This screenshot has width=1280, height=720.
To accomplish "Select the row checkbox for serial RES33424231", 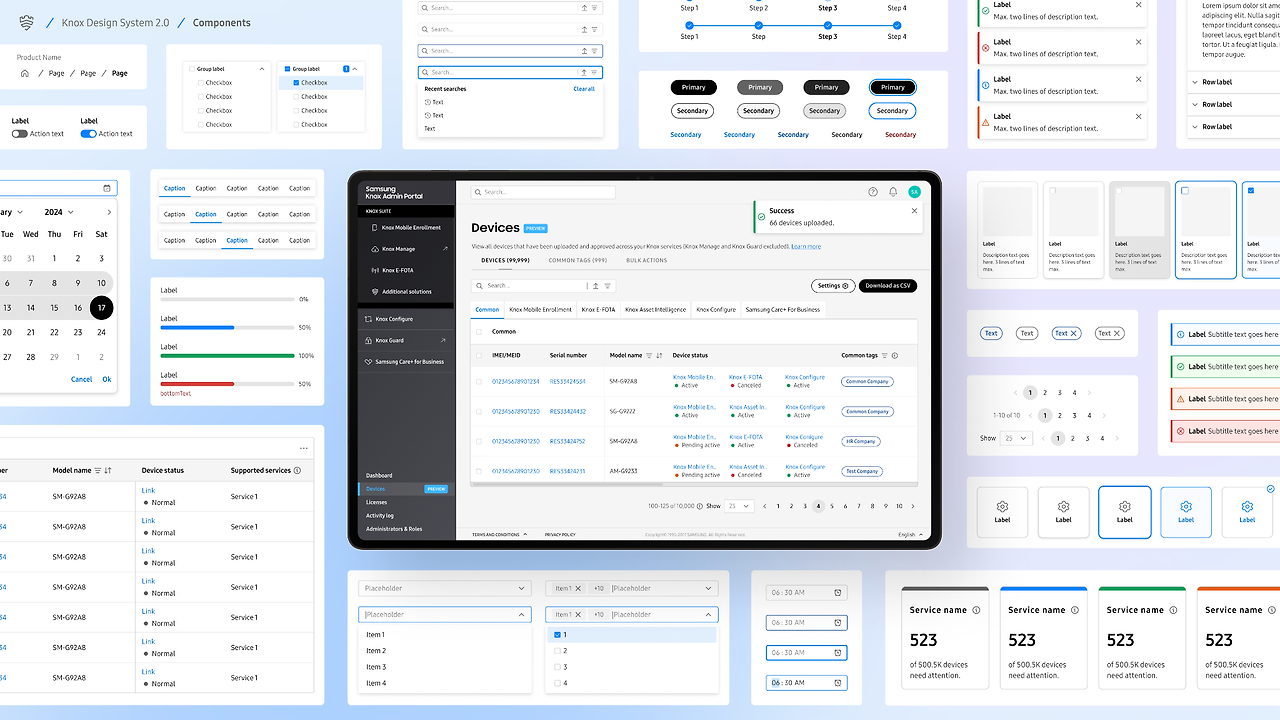I will (479, 471).
